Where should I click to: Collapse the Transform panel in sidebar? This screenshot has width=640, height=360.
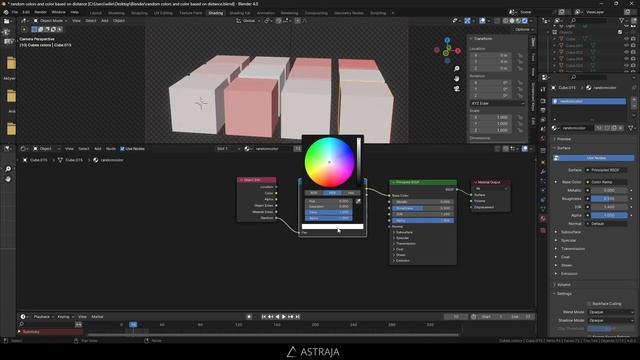pyautogui.click(x=482, y=39)
